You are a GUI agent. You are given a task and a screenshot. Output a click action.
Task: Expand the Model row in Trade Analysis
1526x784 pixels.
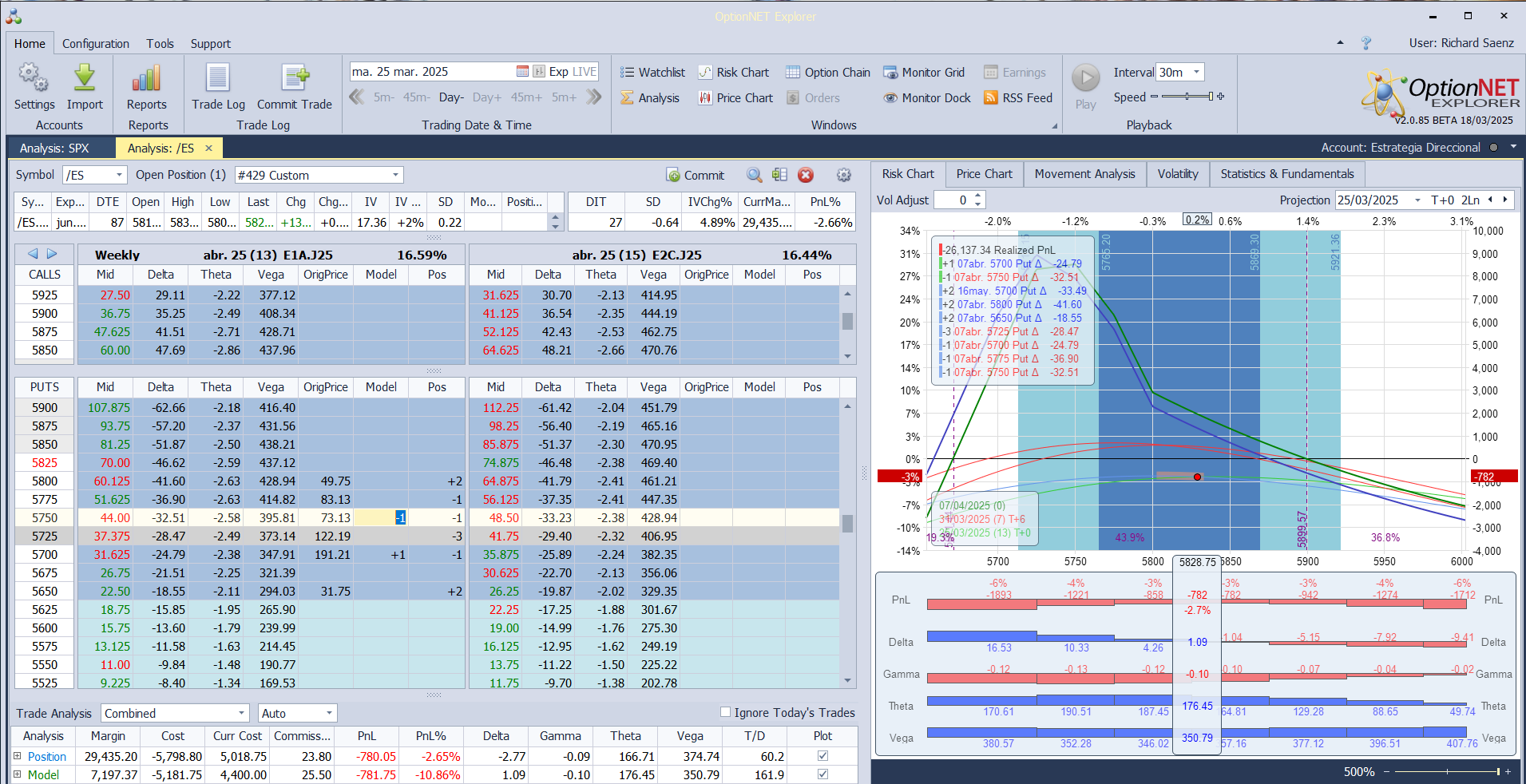click(x=18, y=774)
